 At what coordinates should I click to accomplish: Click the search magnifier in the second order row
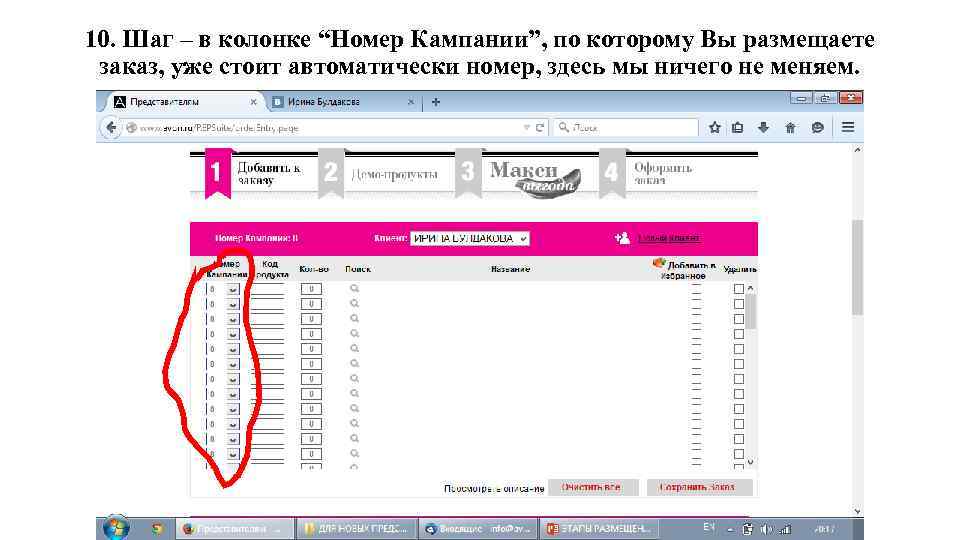tap(354, 303)
